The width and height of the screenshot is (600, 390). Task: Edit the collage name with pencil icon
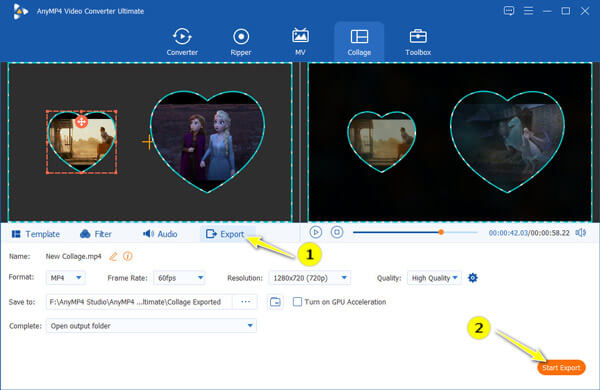click(x=113, y=256)
